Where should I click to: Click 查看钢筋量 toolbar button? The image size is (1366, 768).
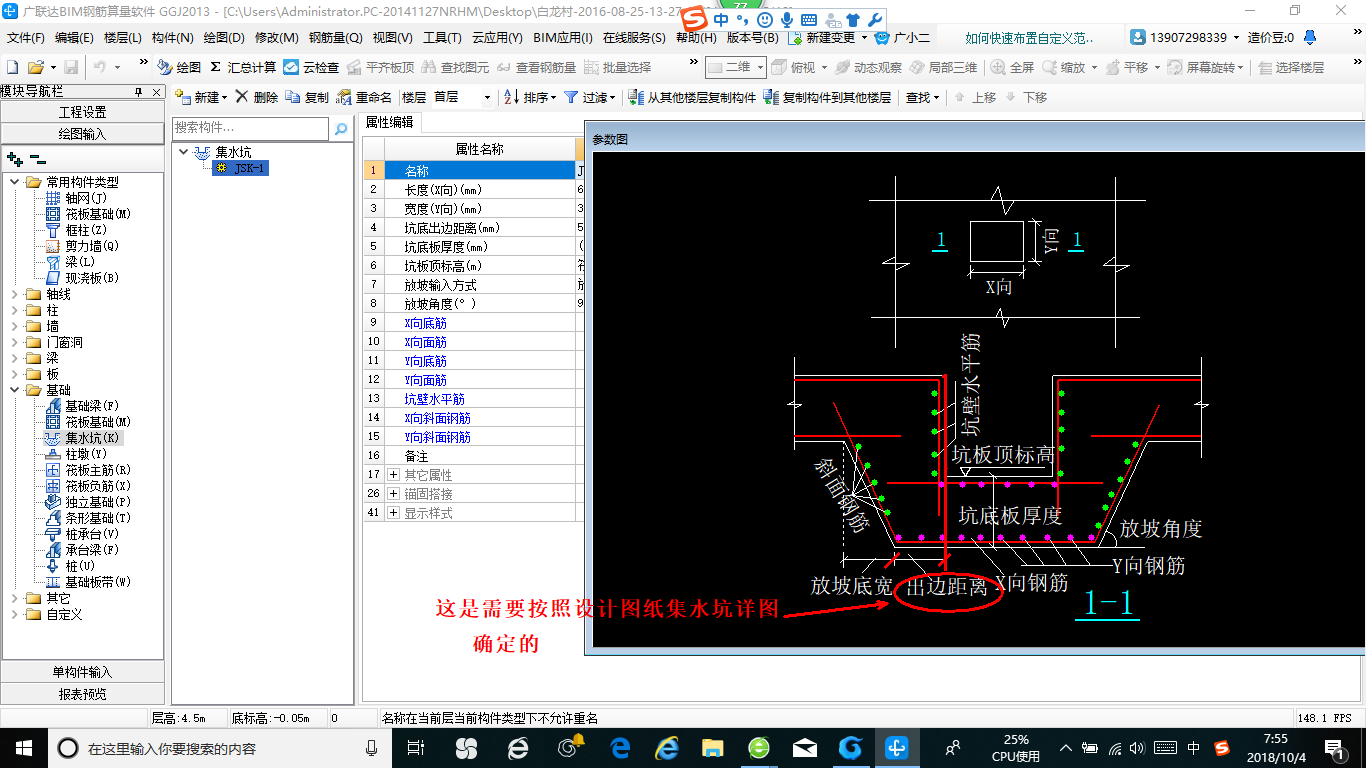537,67
